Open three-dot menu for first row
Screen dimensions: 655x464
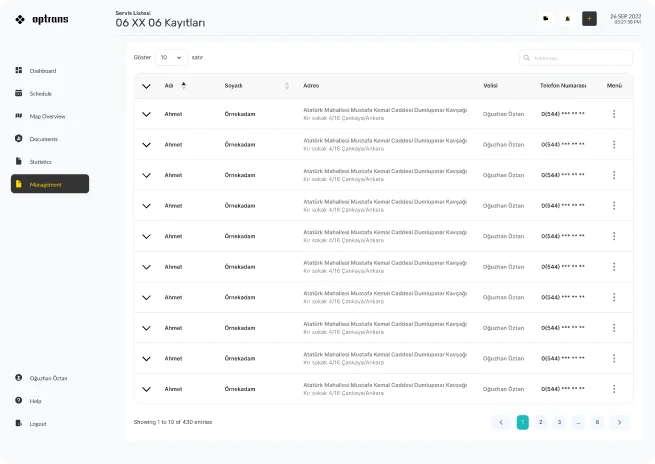614,114
